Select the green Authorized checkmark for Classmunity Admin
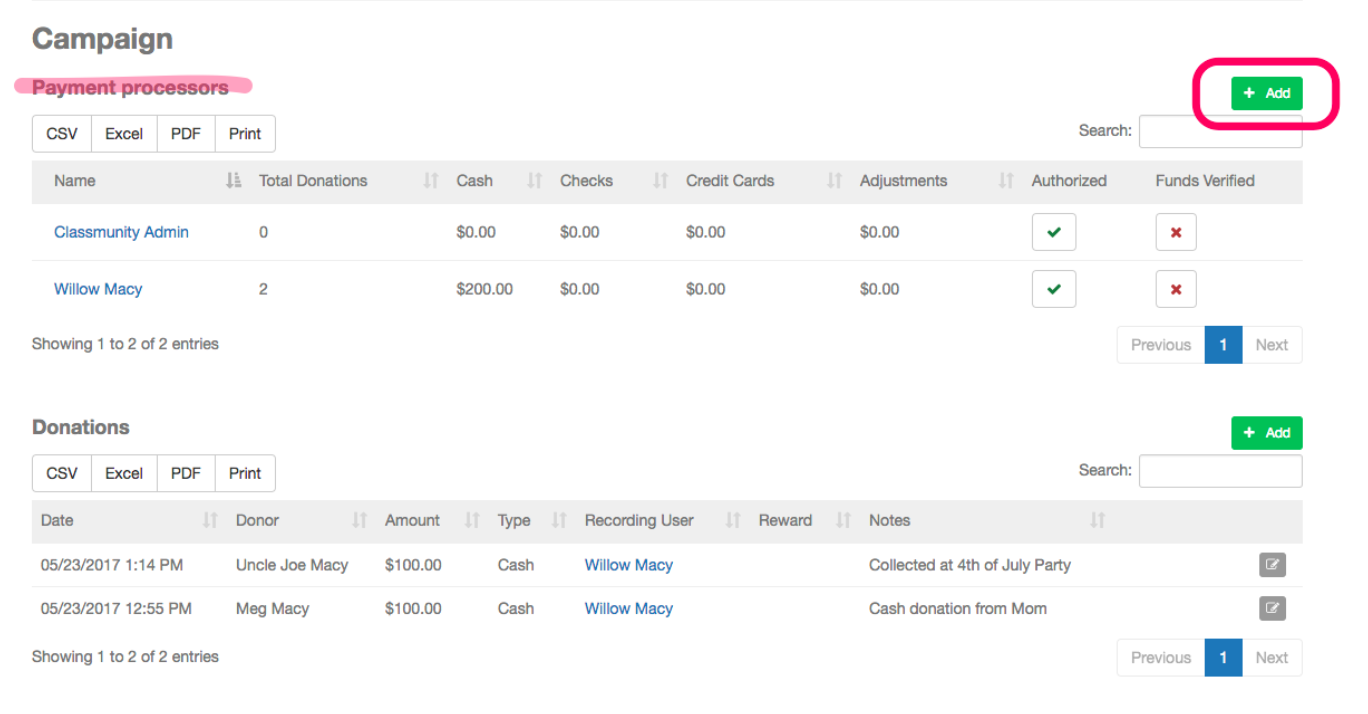The image size is (1368, 714). pos(1054,231)
